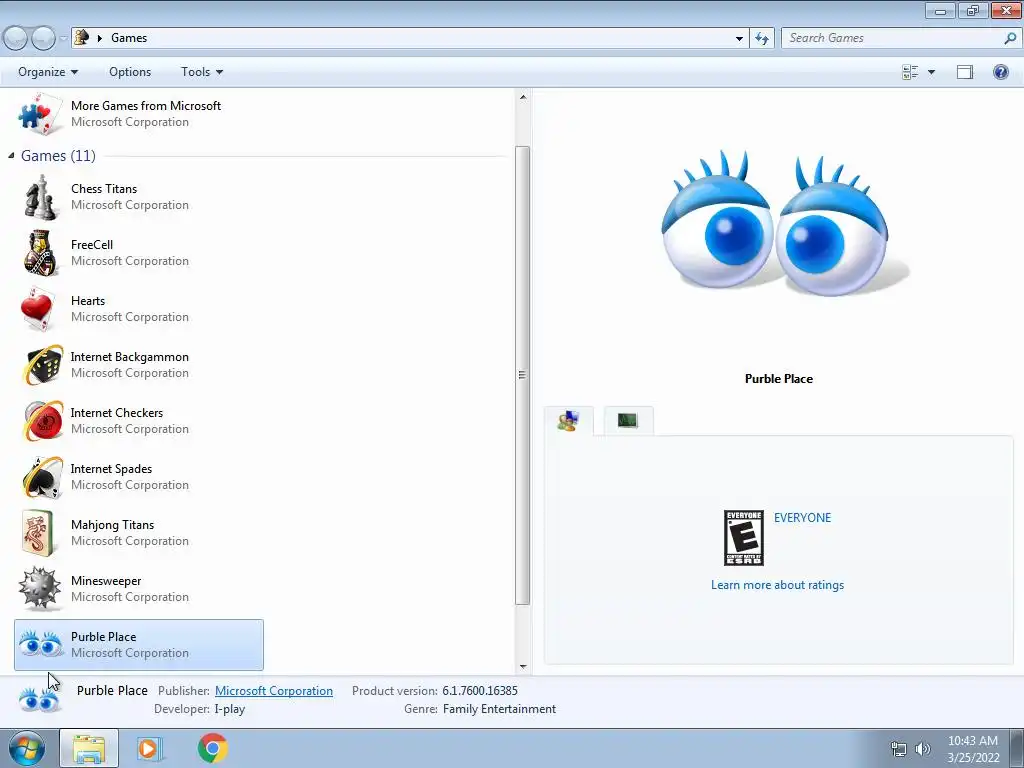Select the Chess Titans label
Viewport: 1024px width, 768px height.
click(104, 189)
